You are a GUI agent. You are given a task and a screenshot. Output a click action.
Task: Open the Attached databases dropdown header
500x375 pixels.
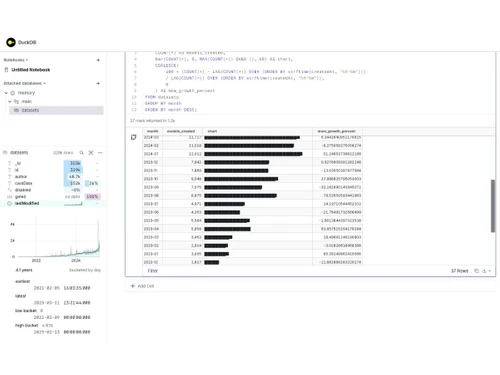pos(24,83)
